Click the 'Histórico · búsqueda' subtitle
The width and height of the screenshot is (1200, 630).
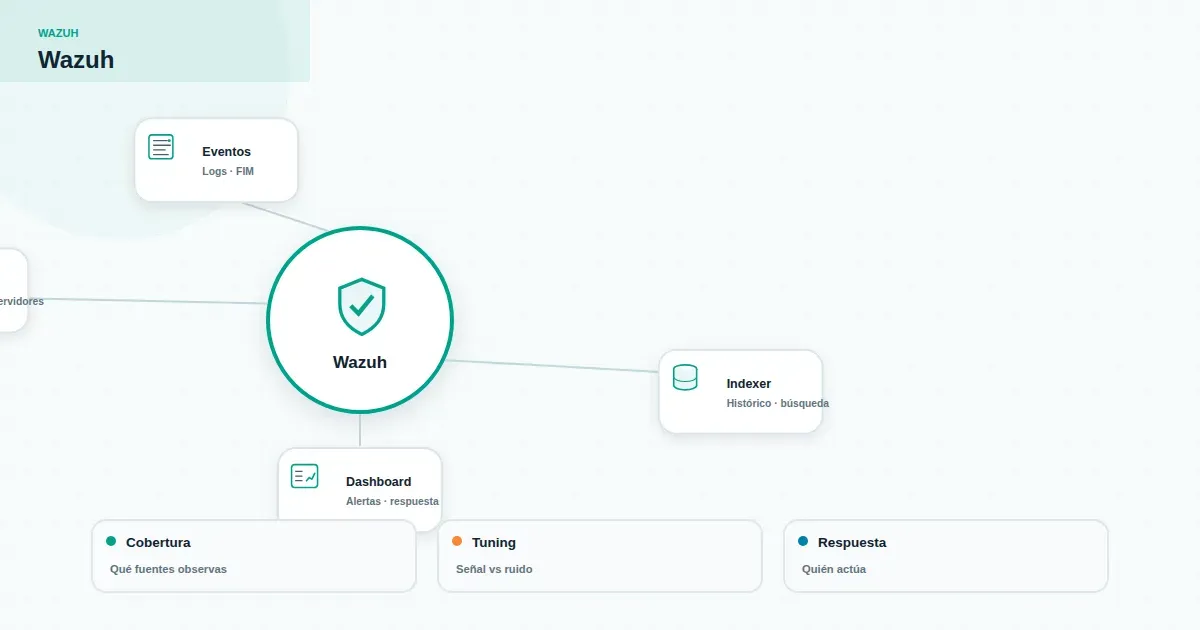point(778,403)
